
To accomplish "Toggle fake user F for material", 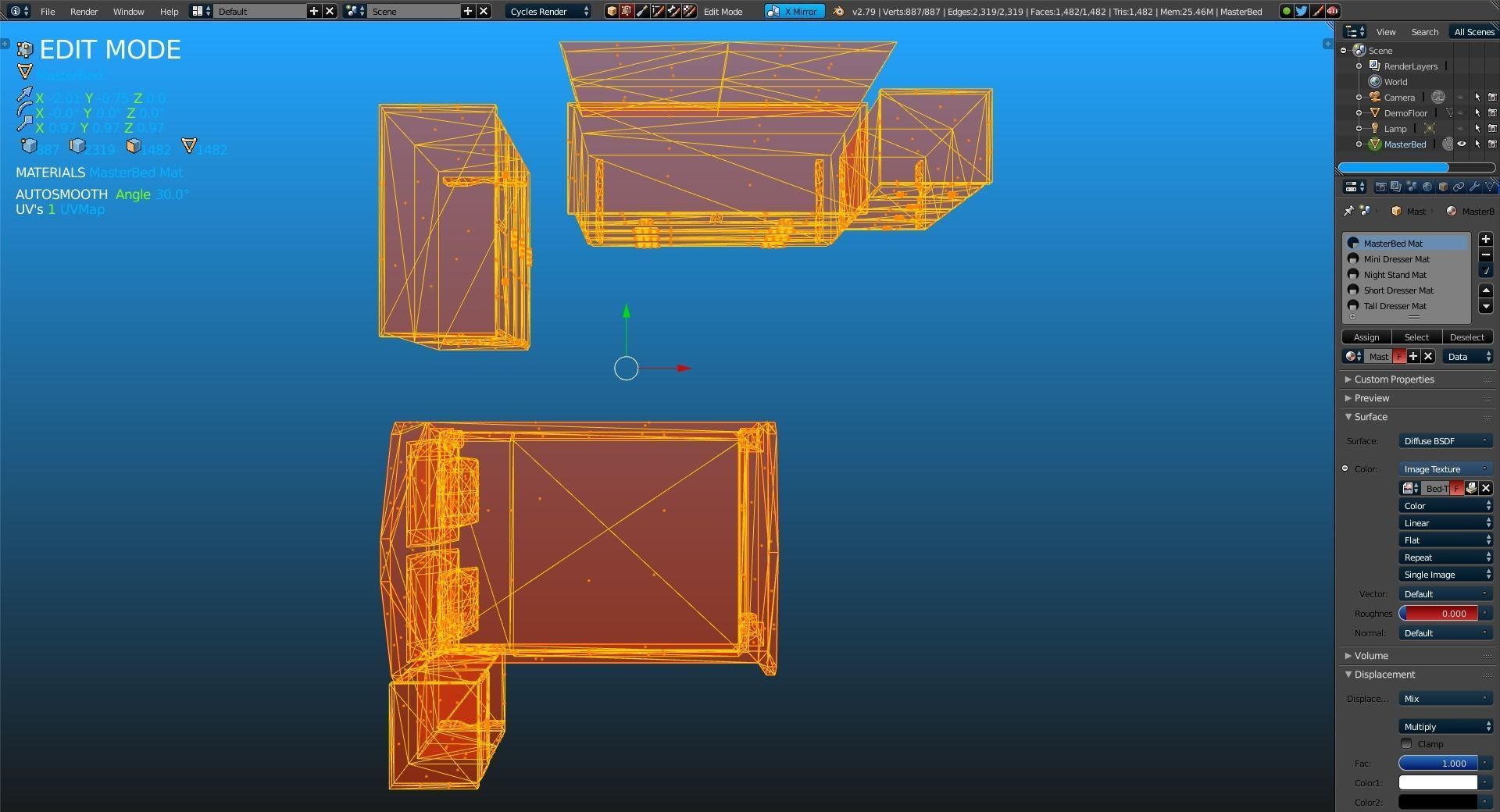I will pos(1399,356).
